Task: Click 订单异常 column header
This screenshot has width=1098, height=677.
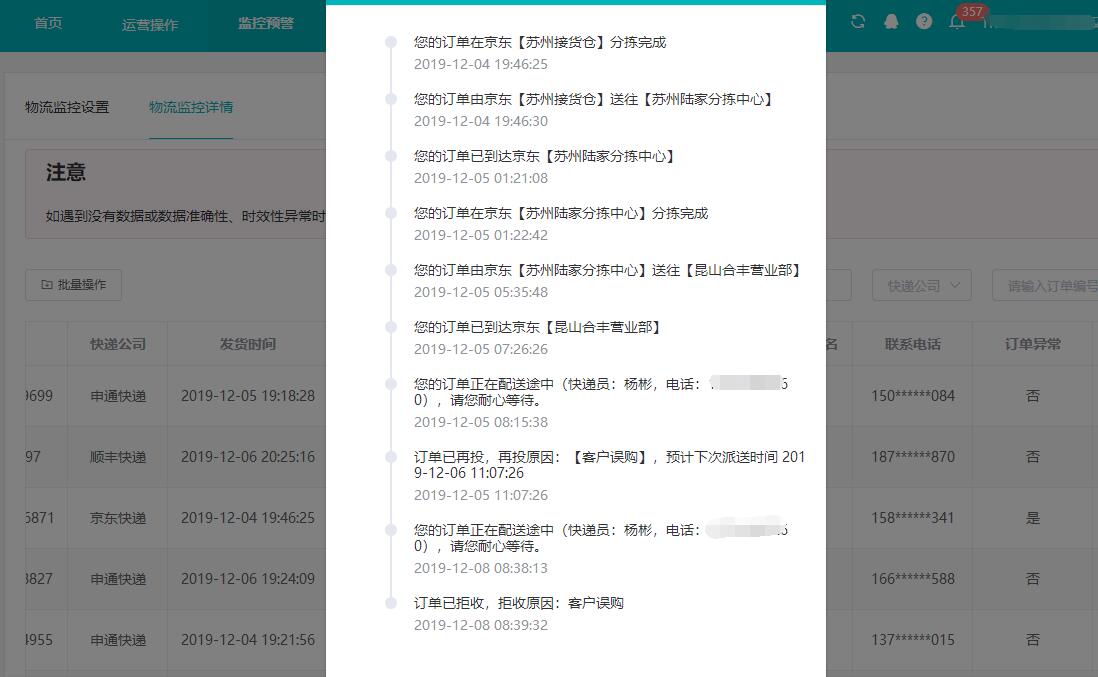Action: pyautogui.click(x=1032, y=344)
